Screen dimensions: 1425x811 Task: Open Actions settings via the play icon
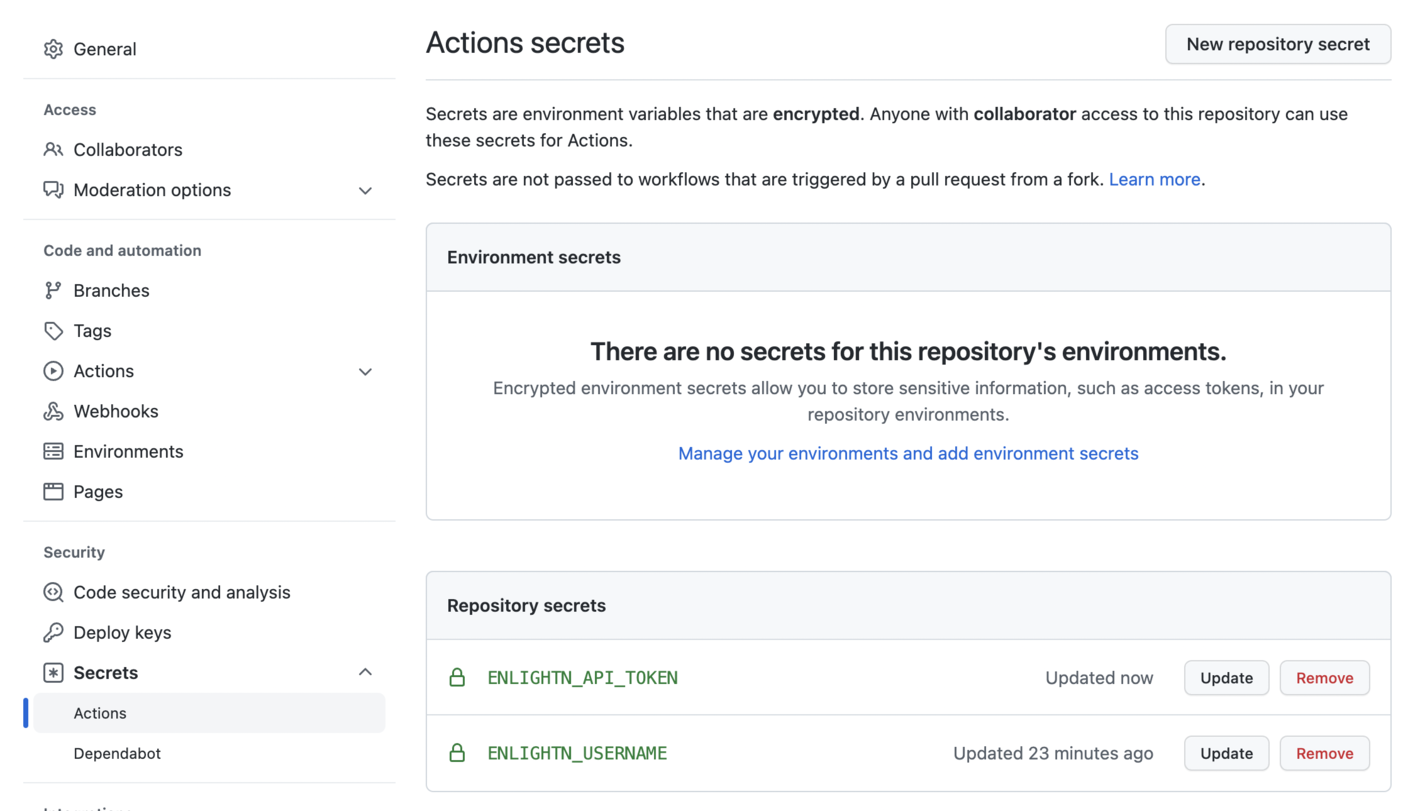pyautogui.click(x=53, y=370)
